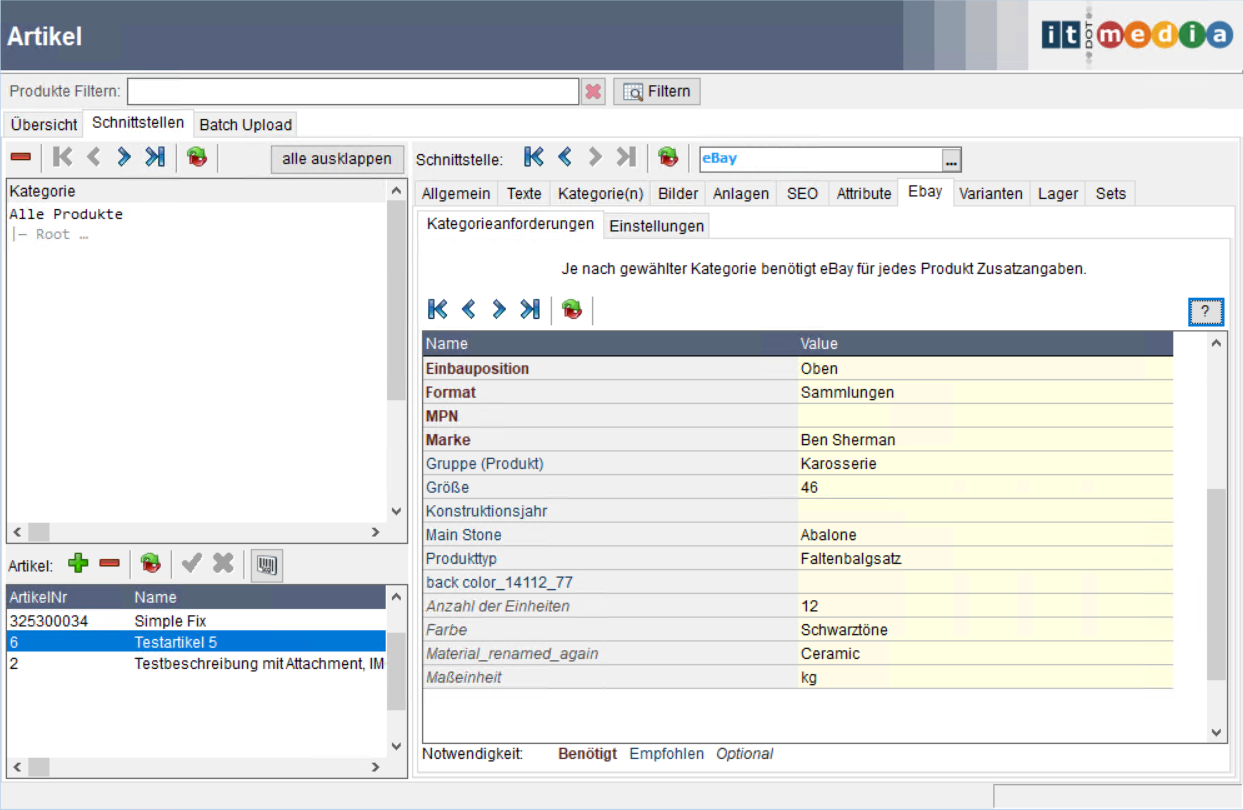Click the requirements table vertical scrollbar thumb
The height and width of the screenshot is (810, 1244).
[x=1216, y=584]
